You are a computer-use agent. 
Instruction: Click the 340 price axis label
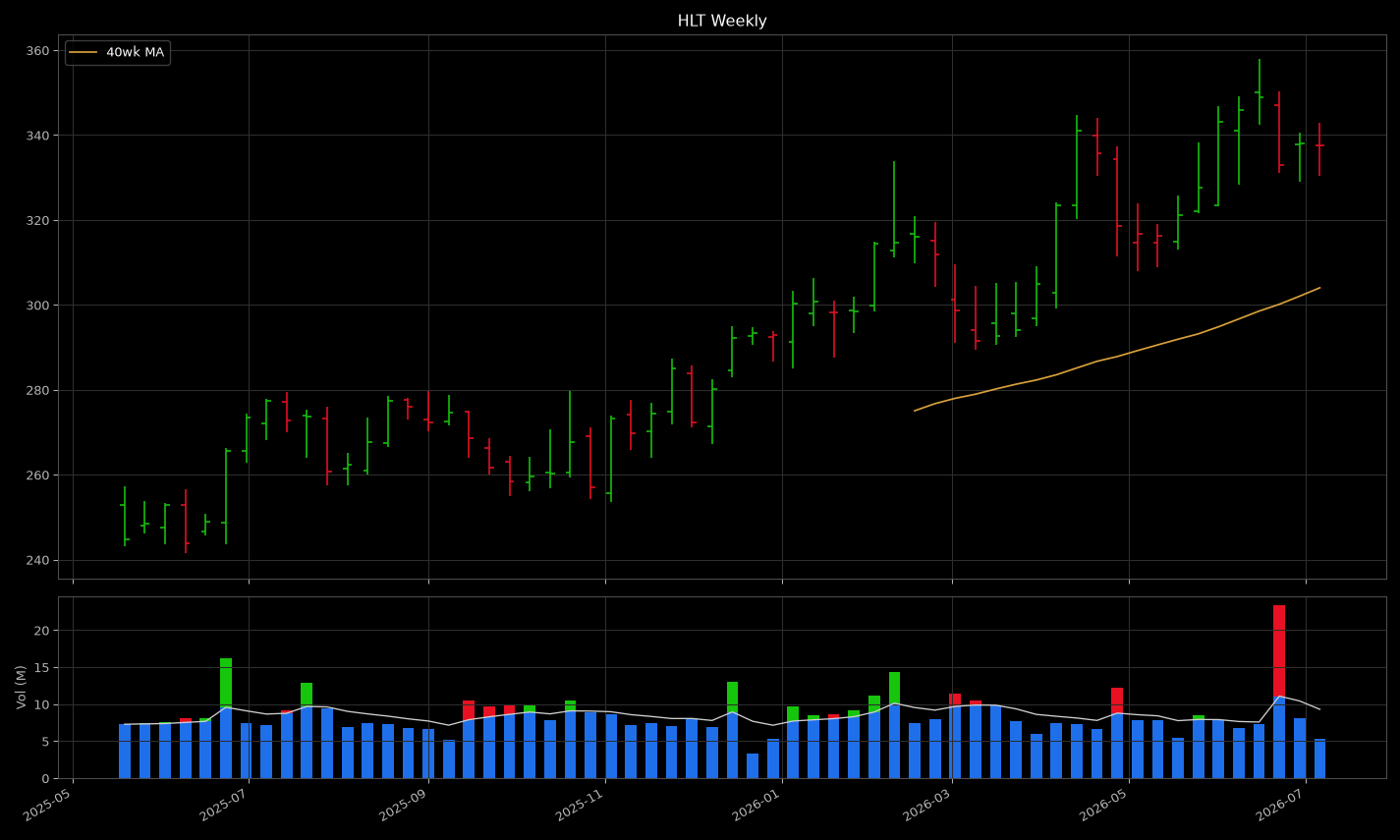pos(37,136)
